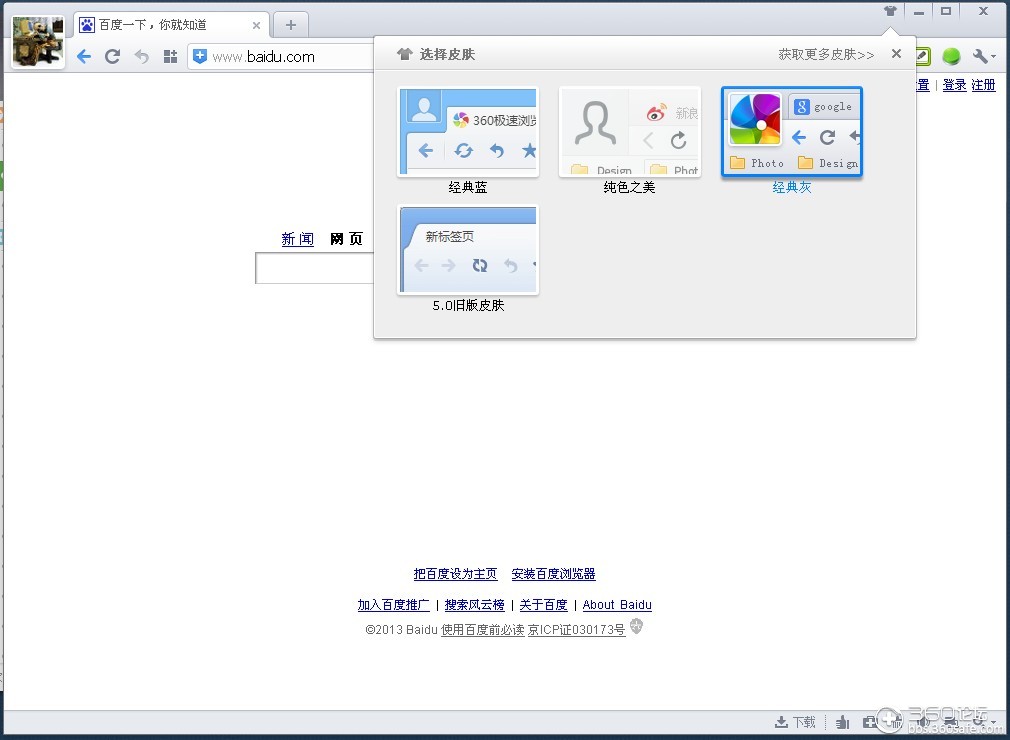Click the blue shield icon in address bar
1010x740 pixels.
(200, 56)
